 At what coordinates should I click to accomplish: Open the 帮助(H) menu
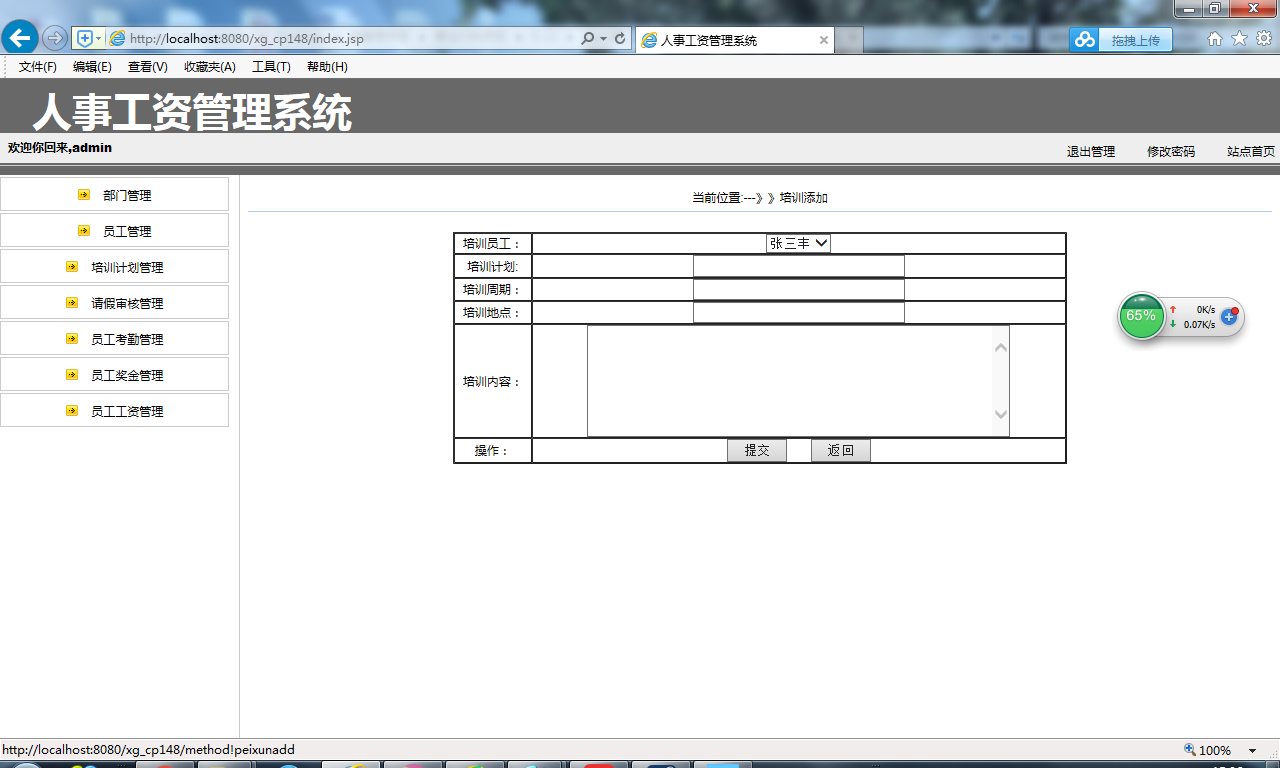coord(327,67)
